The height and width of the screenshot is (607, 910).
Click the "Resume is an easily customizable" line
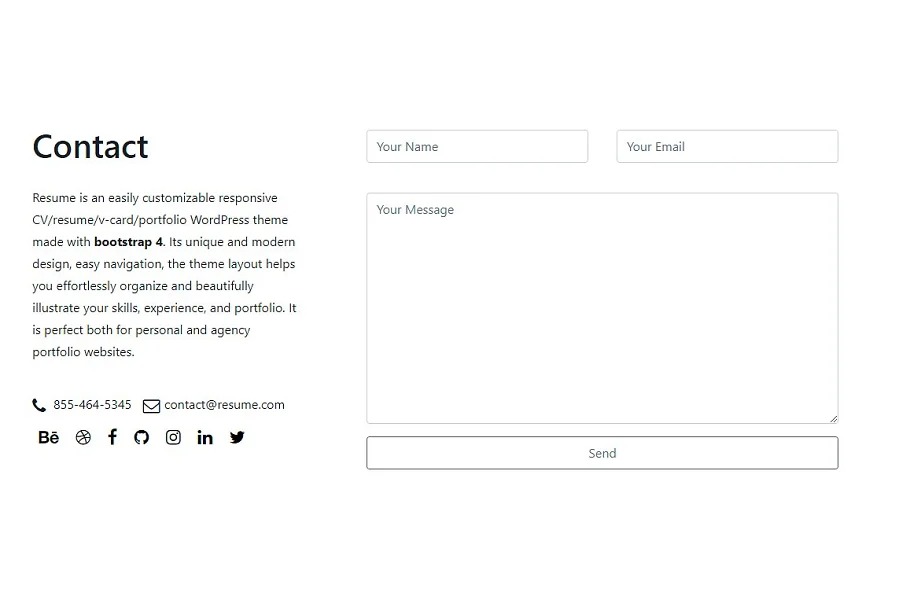pyautogui.click(x=155, y=198)
